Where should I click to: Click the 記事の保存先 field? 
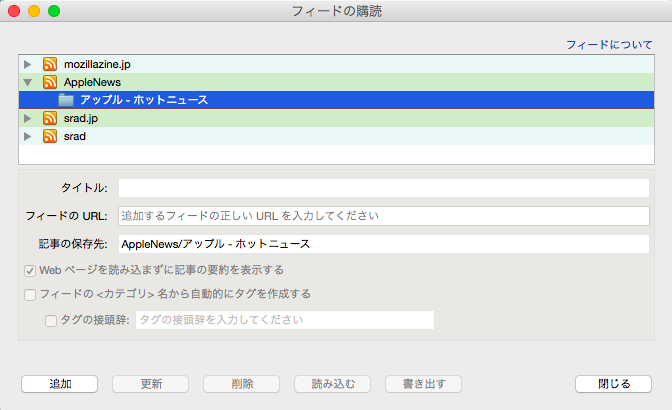pos(384,244)
